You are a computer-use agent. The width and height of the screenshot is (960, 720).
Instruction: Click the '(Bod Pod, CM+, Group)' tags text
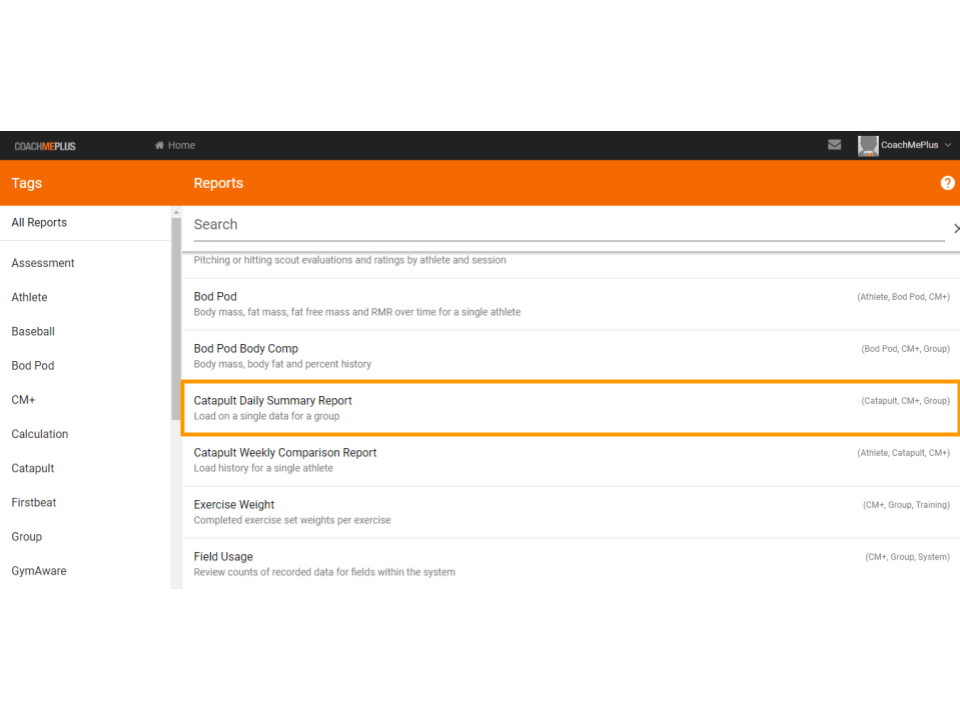pyautogui.click(x=906, y=349)
